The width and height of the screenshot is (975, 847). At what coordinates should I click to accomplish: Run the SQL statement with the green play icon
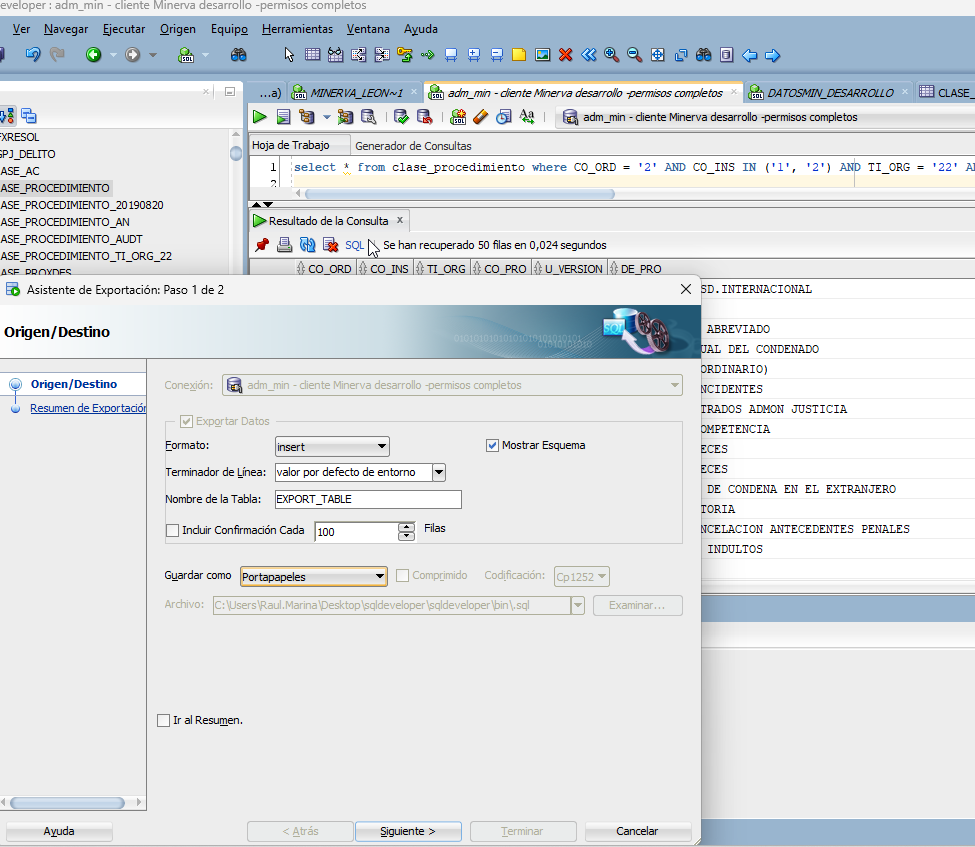coord(259,117)
